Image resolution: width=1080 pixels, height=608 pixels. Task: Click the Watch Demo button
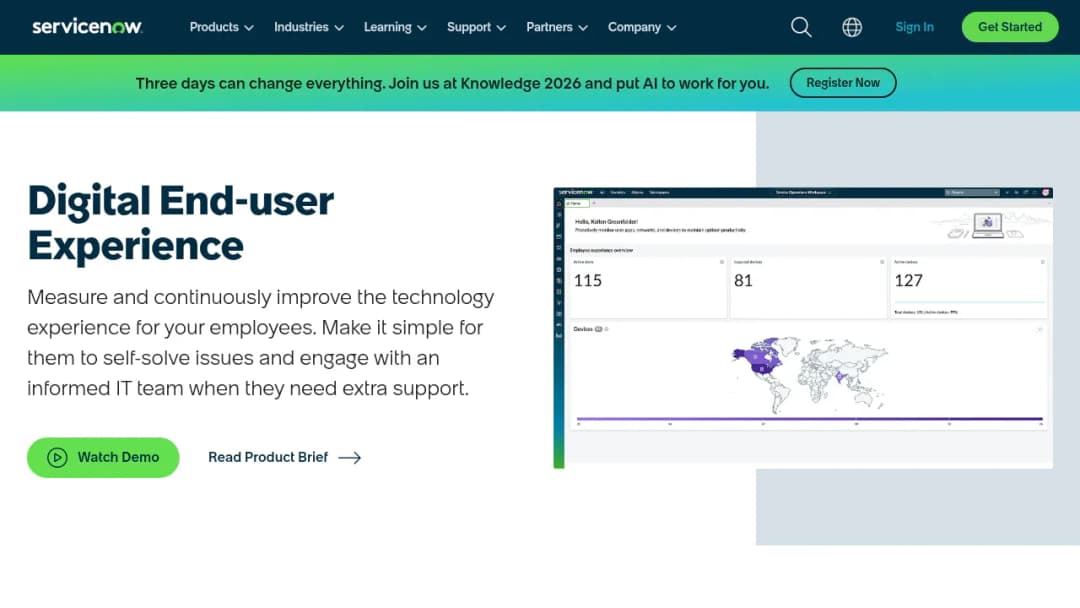point(103,457)
